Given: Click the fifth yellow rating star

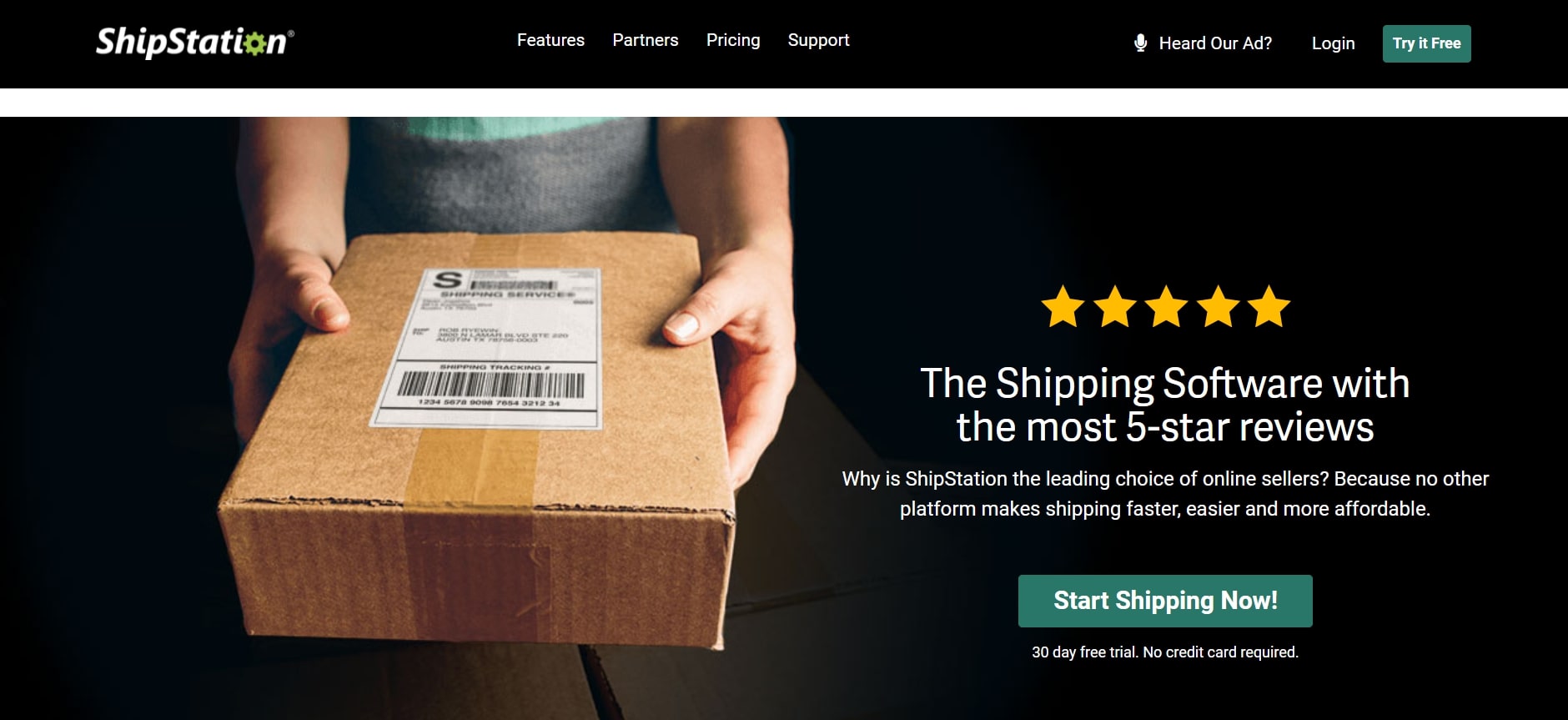Looking at the screenshot, I should pos(1269,306).
